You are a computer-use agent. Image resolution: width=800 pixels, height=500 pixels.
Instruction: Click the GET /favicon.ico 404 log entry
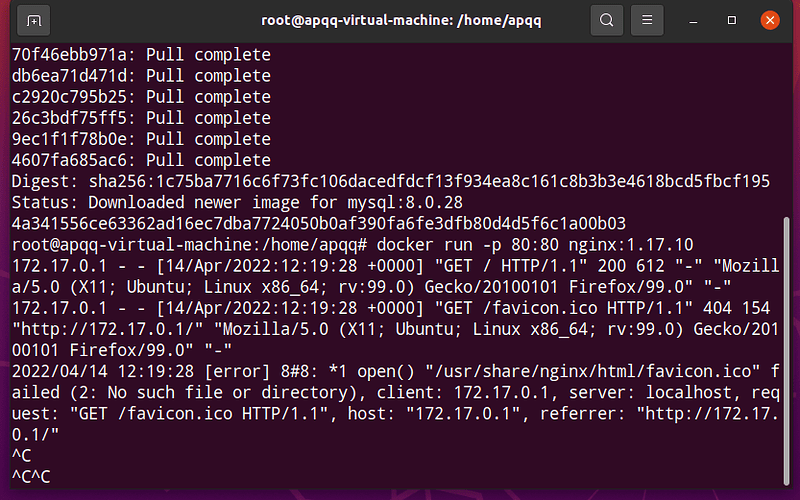tap(396, 329)
